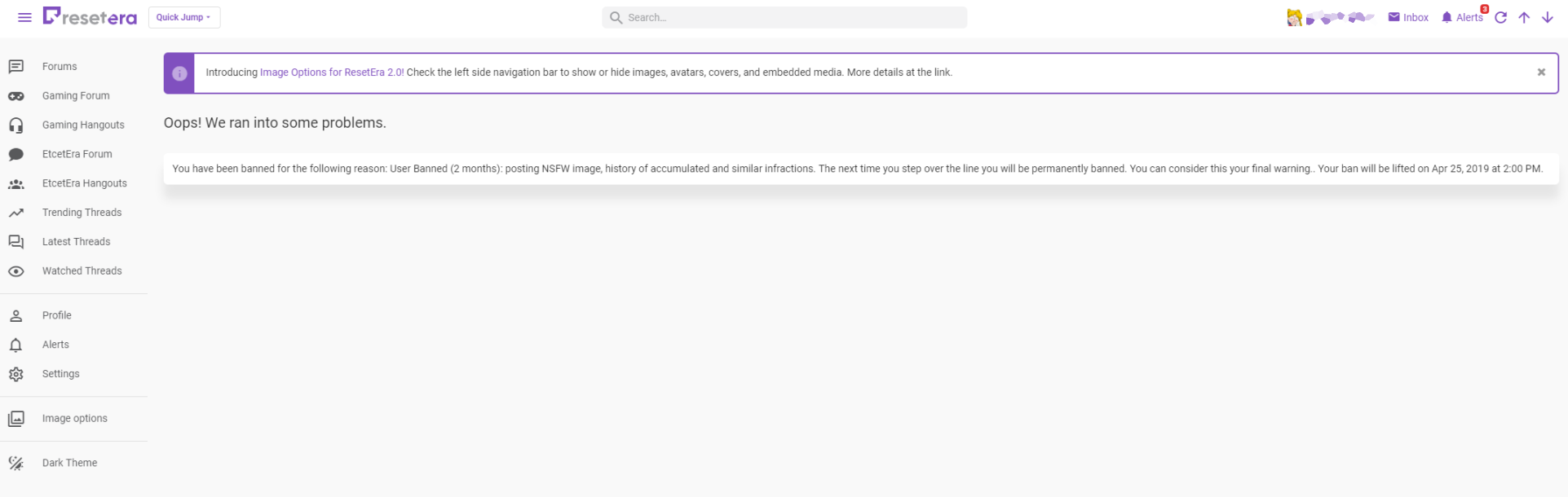This screenshot has height=497, width=1568.
Task: Click the notice info icon
Action: 179,73
